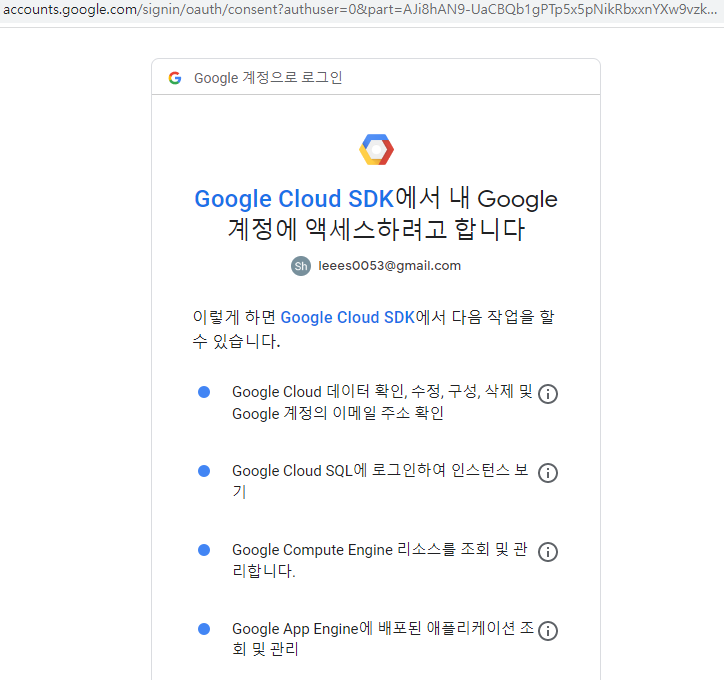Click the Sh account avatar
724x680 pixels.
click(301, 266)
